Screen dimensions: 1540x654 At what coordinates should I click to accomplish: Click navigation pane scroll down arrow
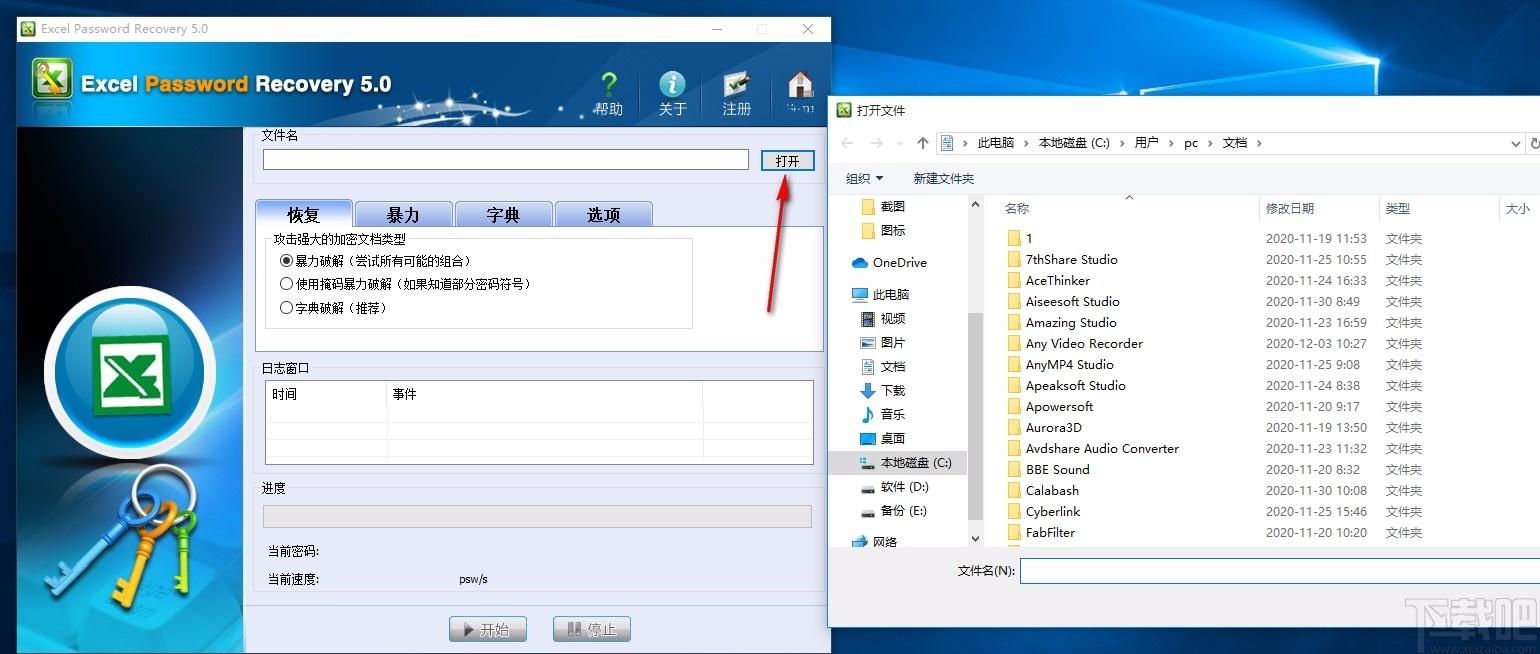[x=976, y=539]
